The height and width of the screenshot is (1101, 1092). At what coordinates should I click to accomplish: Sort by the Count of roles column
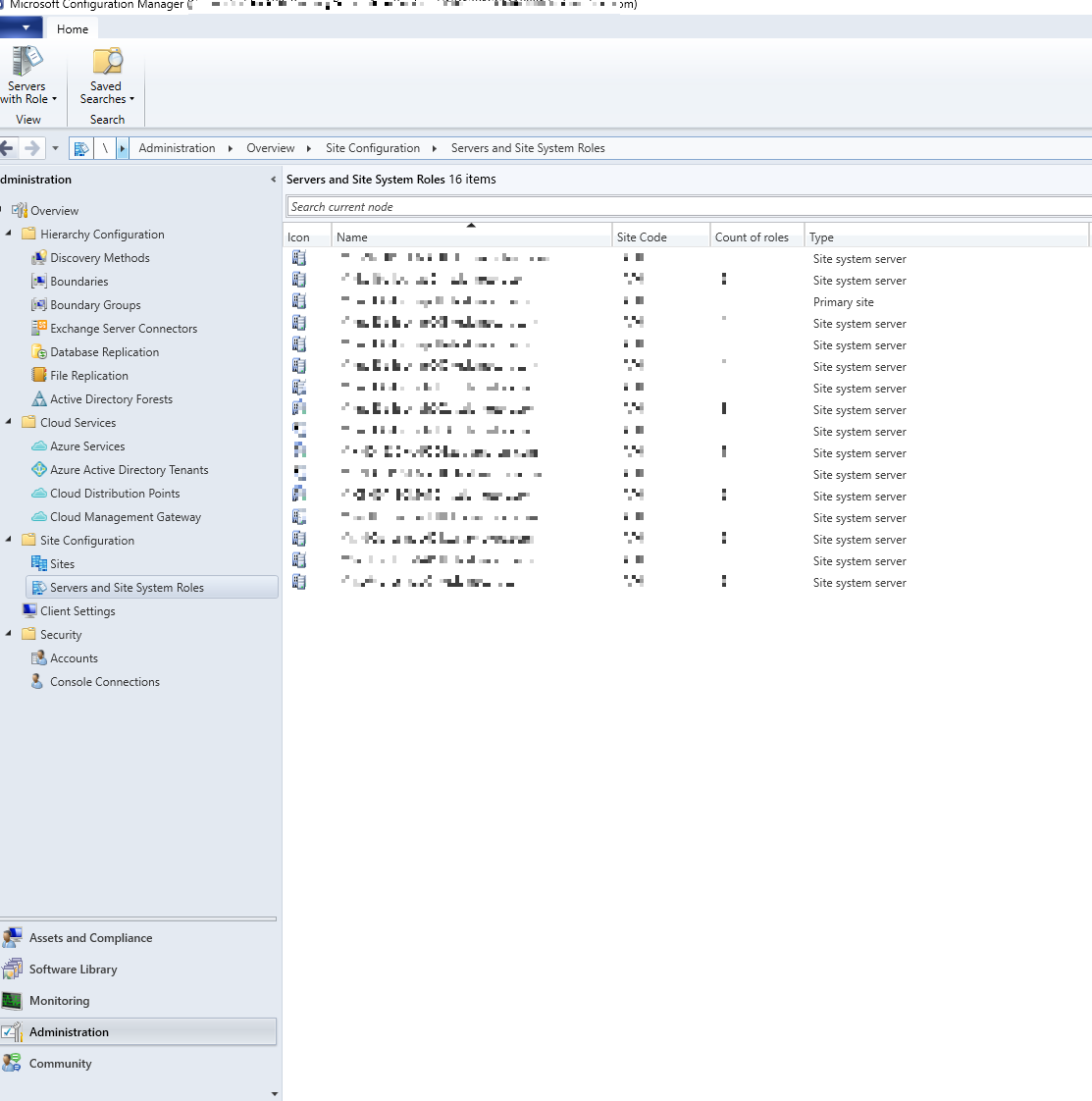[x=757, y=236]
